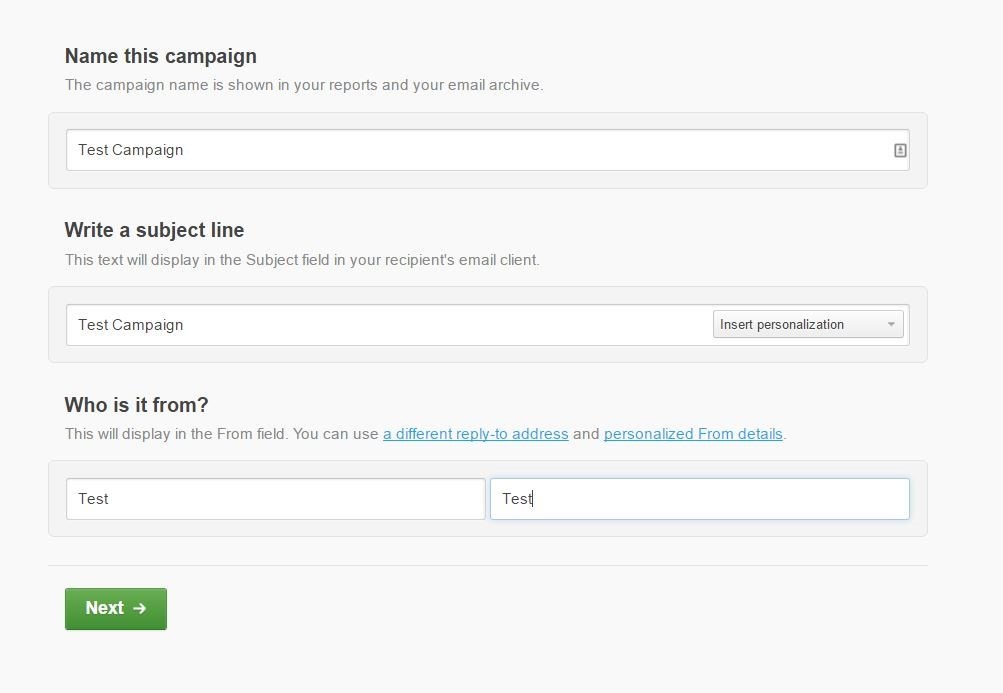Place cursor after 'Test Campaign' in the name field
The height and width of the screenshot is (693, 1003).
[x=185, y=150]
